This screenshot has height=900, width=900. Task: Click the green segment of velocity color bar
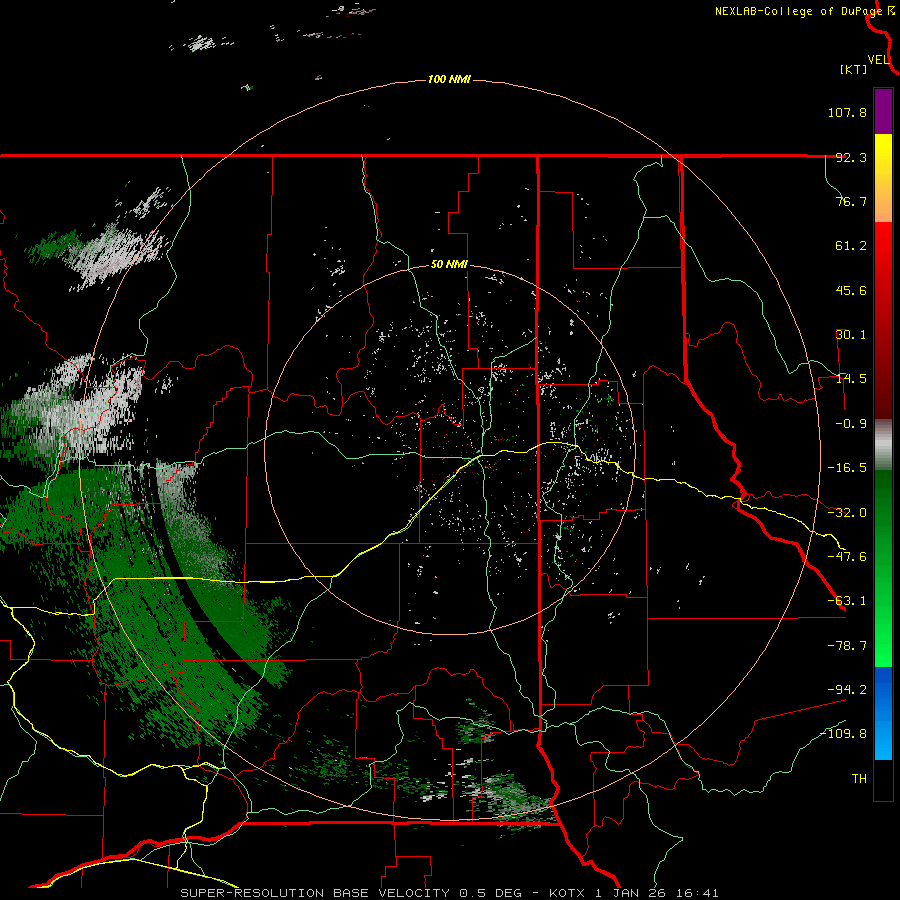tap(883, 568)
